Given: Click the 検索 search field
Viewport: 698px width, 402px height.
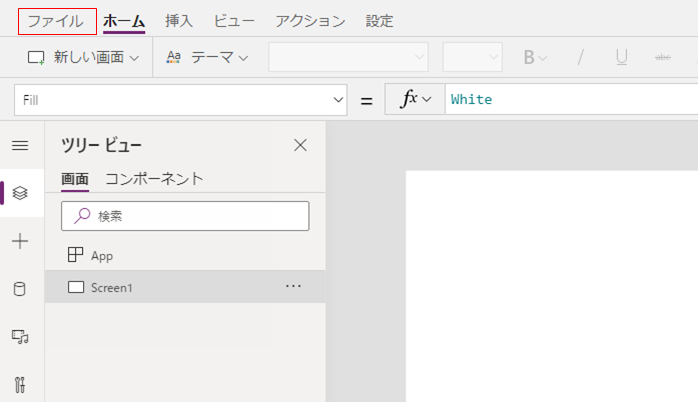Looking at the screenshot, I should tap(185, 216).
